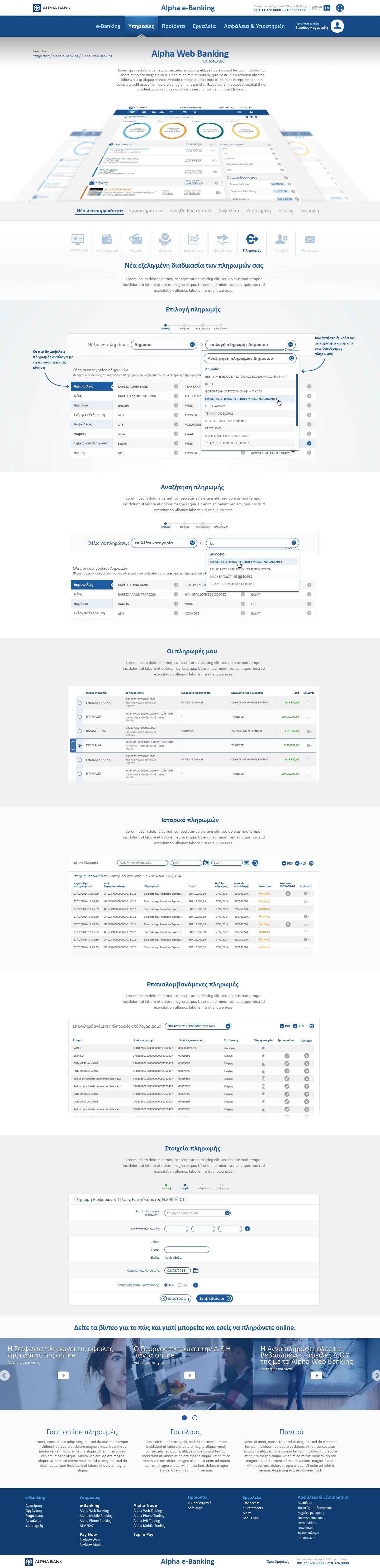
Task: Show next video with right carousel arrow
Action: (x=376, y=1376)
